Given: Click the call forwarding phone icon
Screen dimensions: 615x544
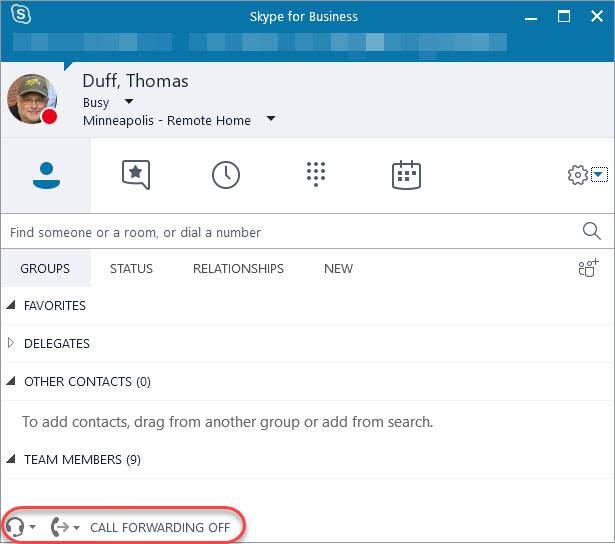Looking at the screenshot, I should 60,527.
